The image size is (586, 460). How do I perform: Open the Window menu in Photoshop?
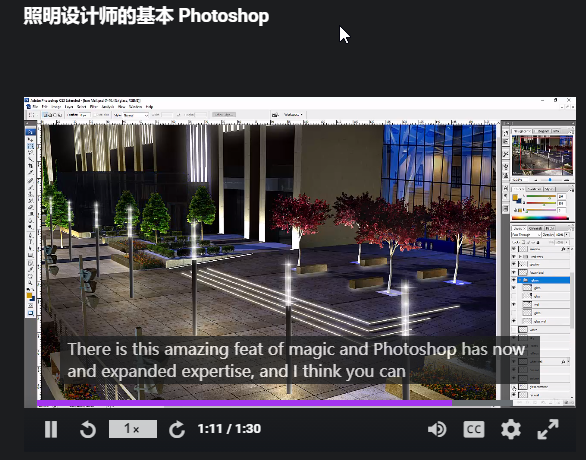[136, 107]
